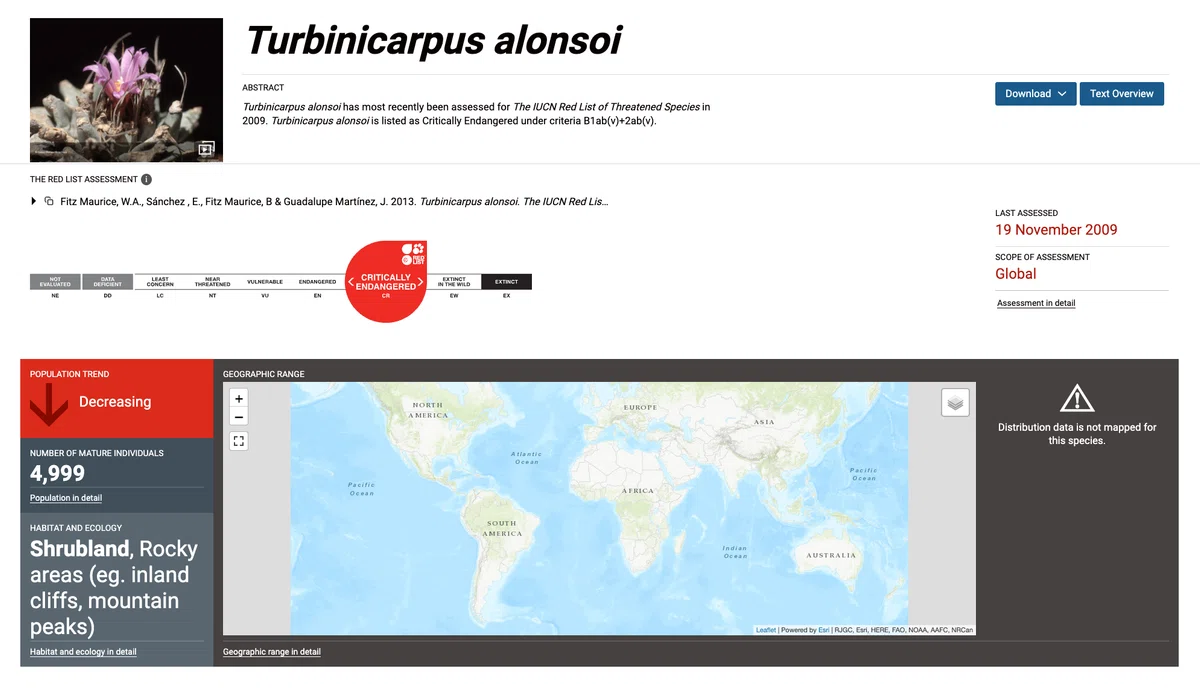The width and height of the screenshot is (1200, 689).
Task: Click the left chevron on Critically Endangered badge
Action: click(x=351, y=282)
